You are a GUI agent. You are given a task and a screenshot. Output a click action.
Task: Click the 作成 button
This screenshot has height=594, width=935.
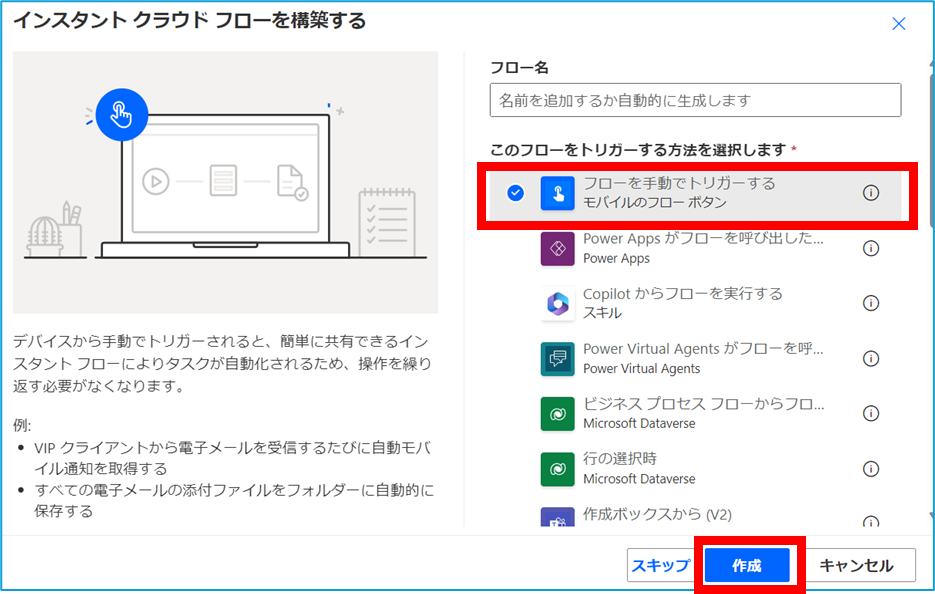pos(747,565)
